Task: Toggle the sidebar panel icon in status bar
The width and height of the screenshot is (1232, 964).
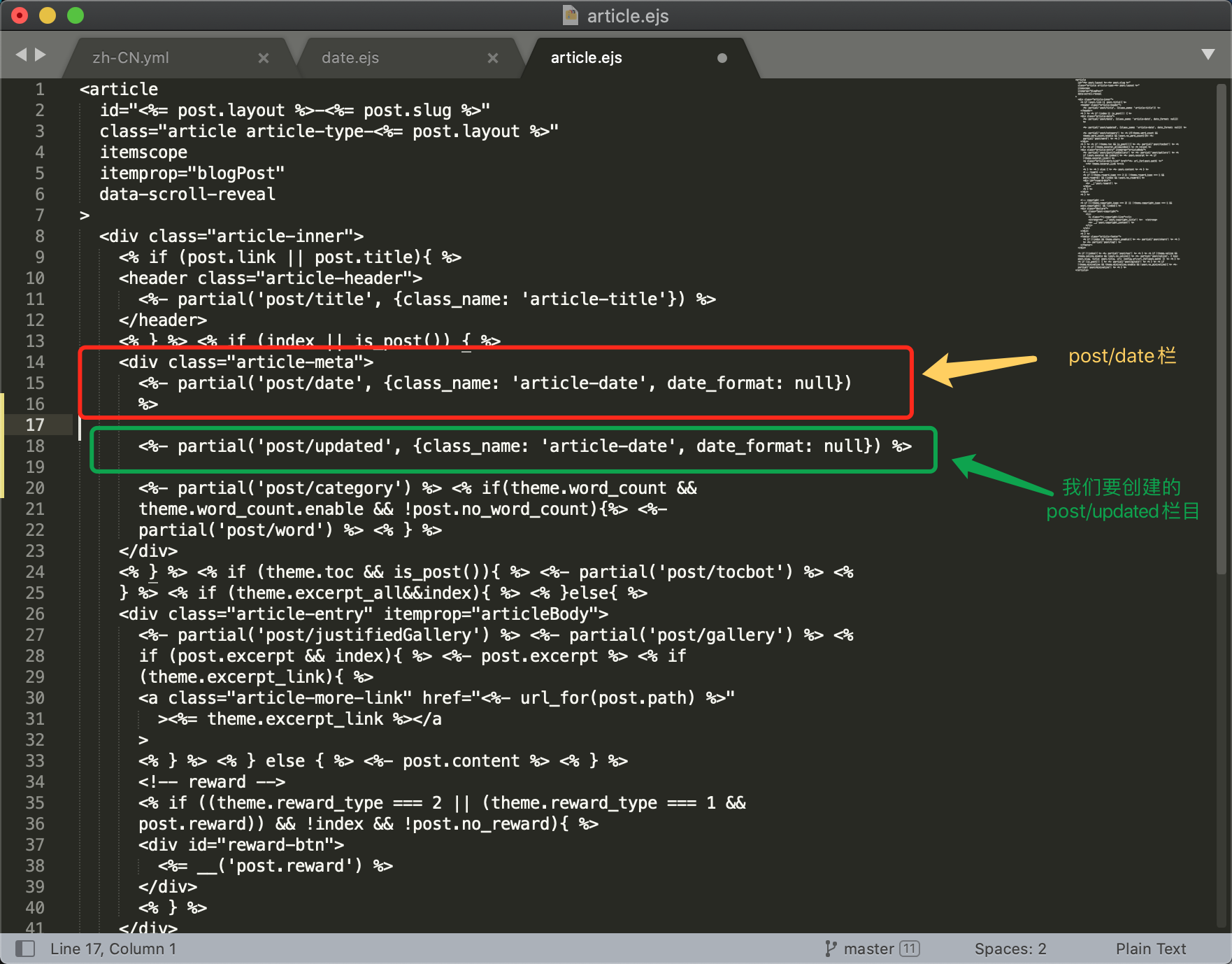Action: click(x=25, y=949)
